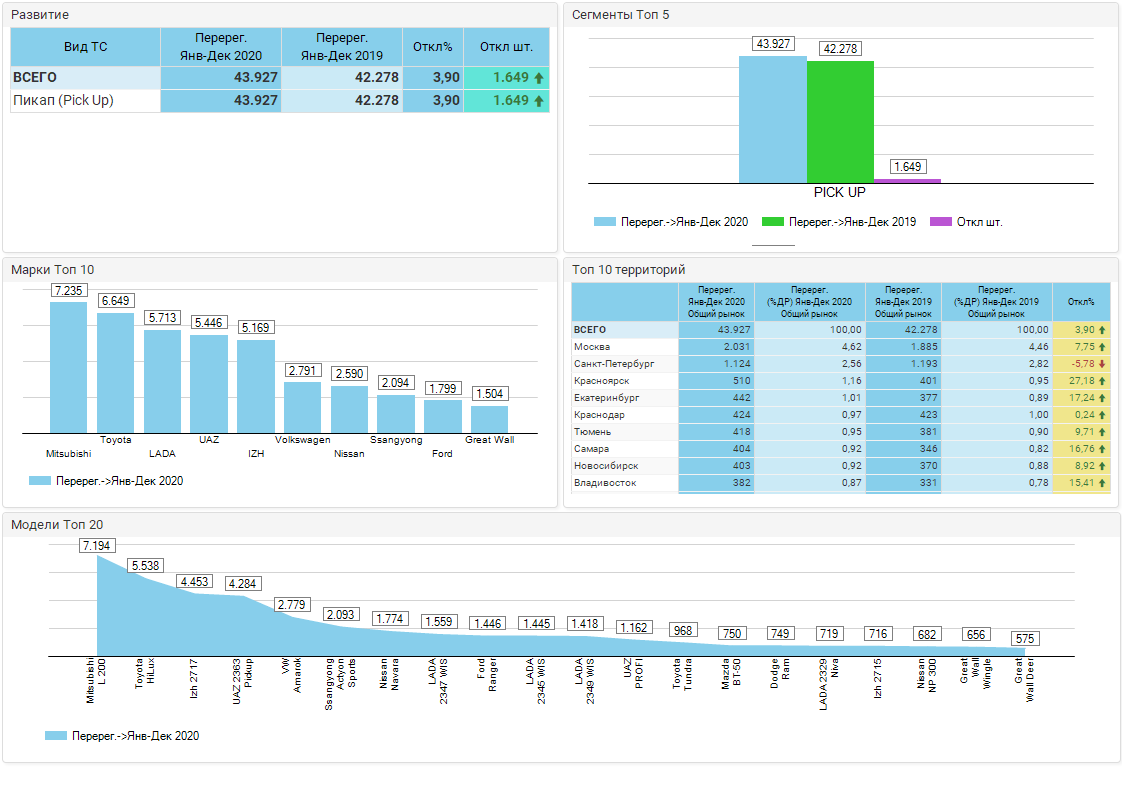The height and width of the screenshot is (793, 1122).
Task: Click the green arrow in the Самара row
Action: point(1102,449)
